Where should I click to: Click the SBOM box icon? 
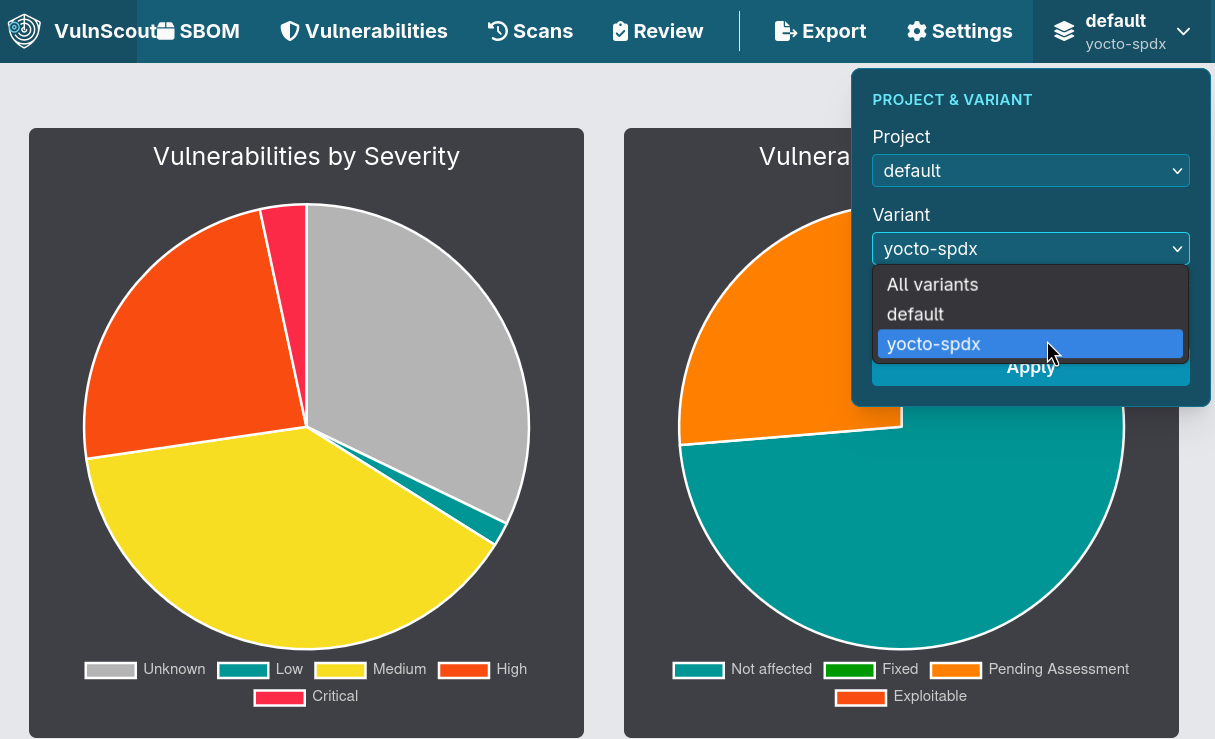pyautogui.click(x=165, y=31)
